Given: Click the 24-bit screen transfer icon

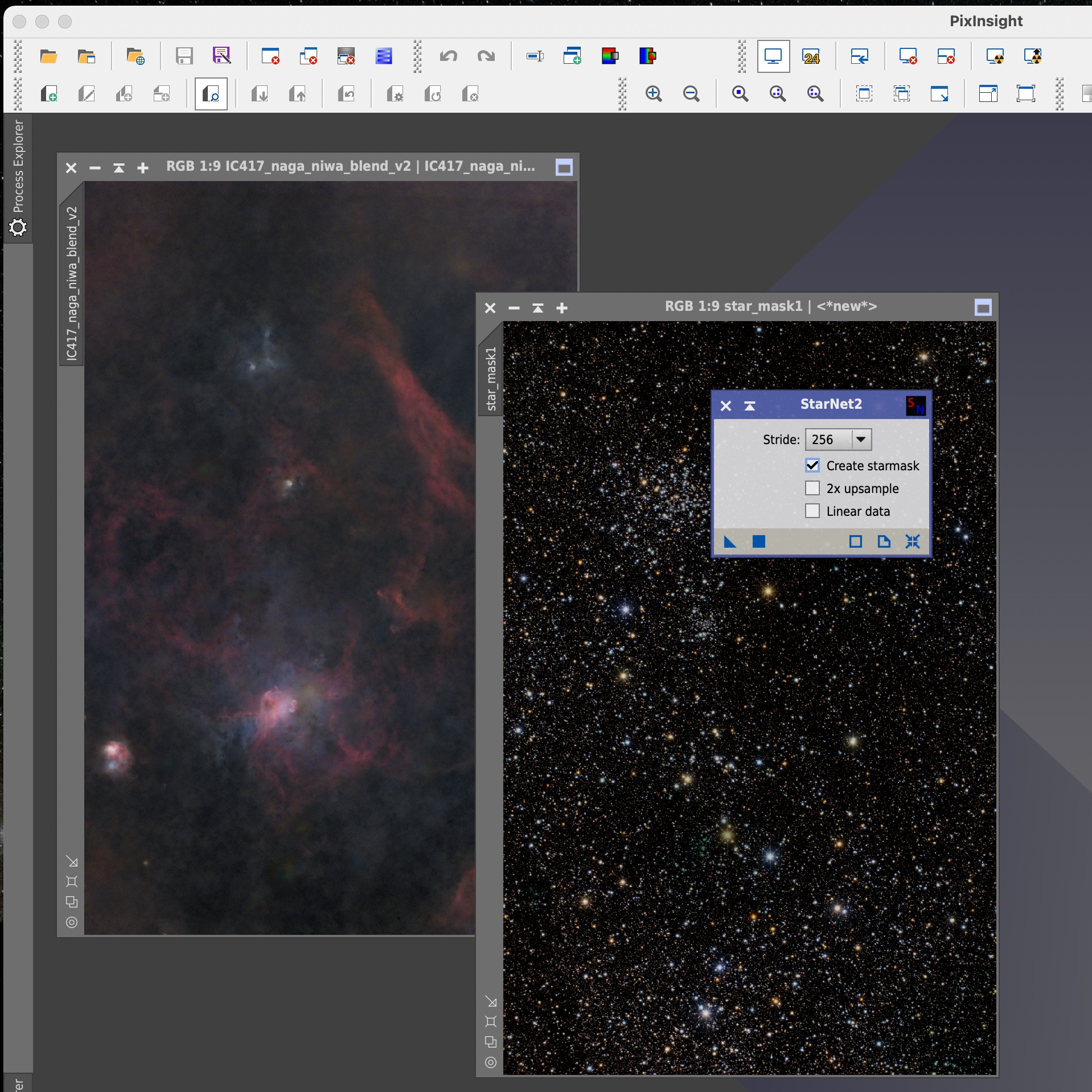Looking at the screenshot, I should point(811,56).
